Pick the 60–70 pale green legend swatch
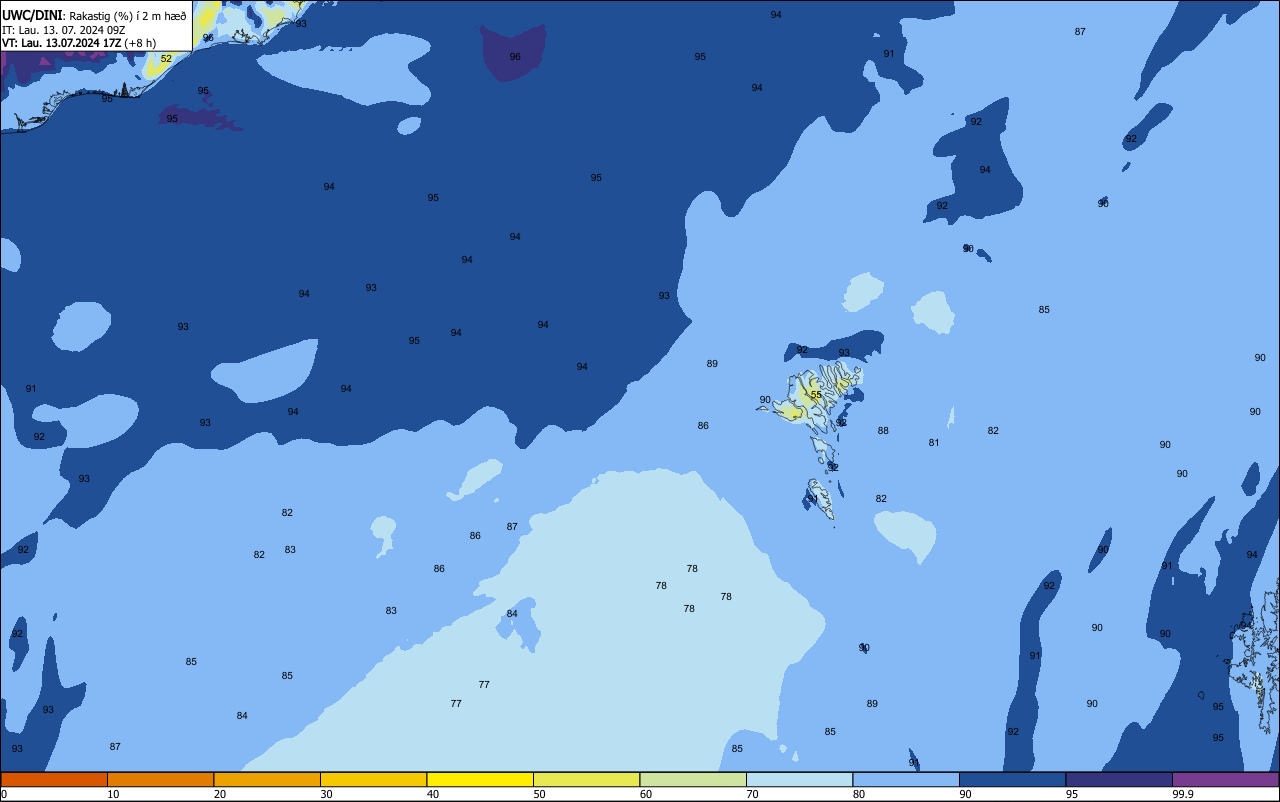Screen dimensions: 1280x802 [693, 779]
